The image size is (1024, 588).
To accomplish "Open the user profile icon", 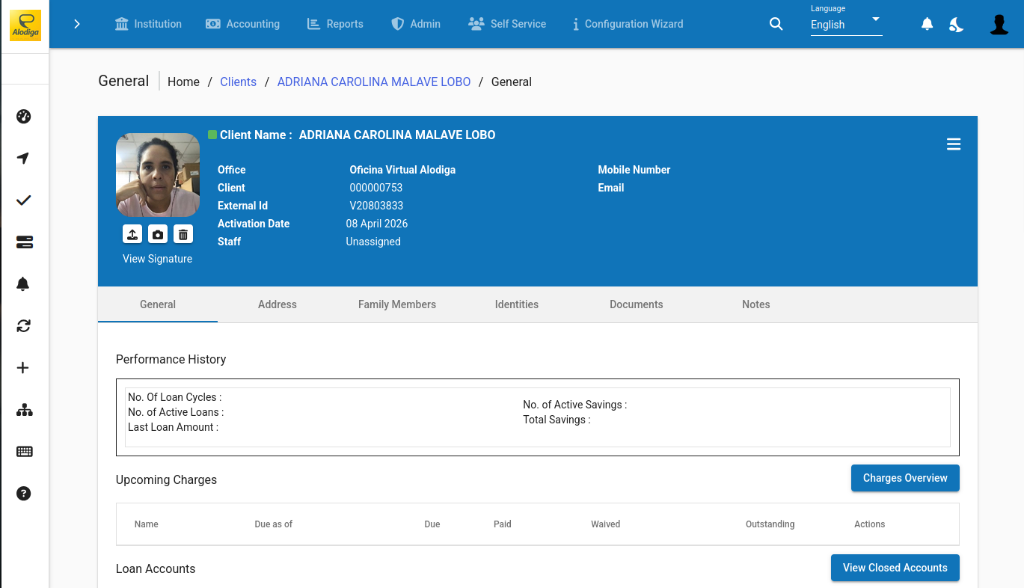I will (x=999, y=23).
